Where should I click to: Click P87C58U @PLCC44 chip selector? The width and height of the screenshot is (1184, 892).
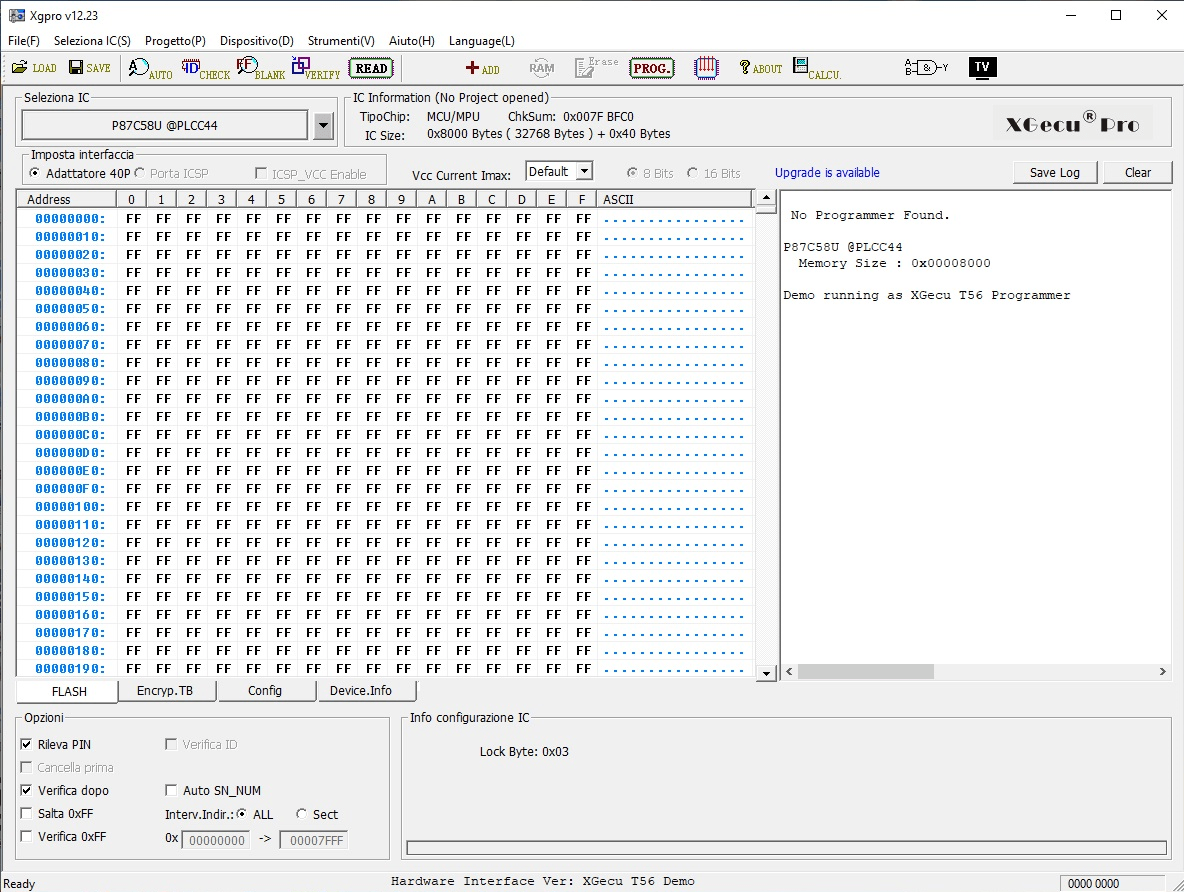165,125
